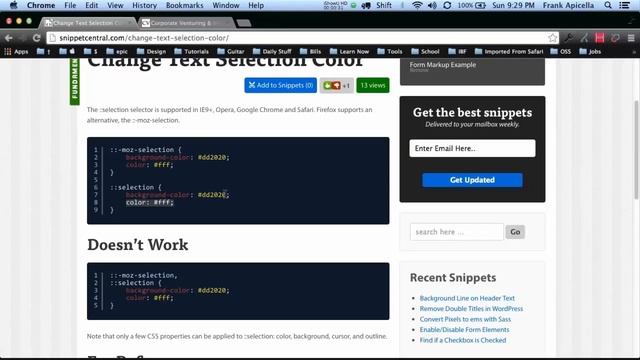The height and width of the screenshot is (360, 640).
Task: Open Remove Double Titles in WordPress link
Action: coord(471,309)
